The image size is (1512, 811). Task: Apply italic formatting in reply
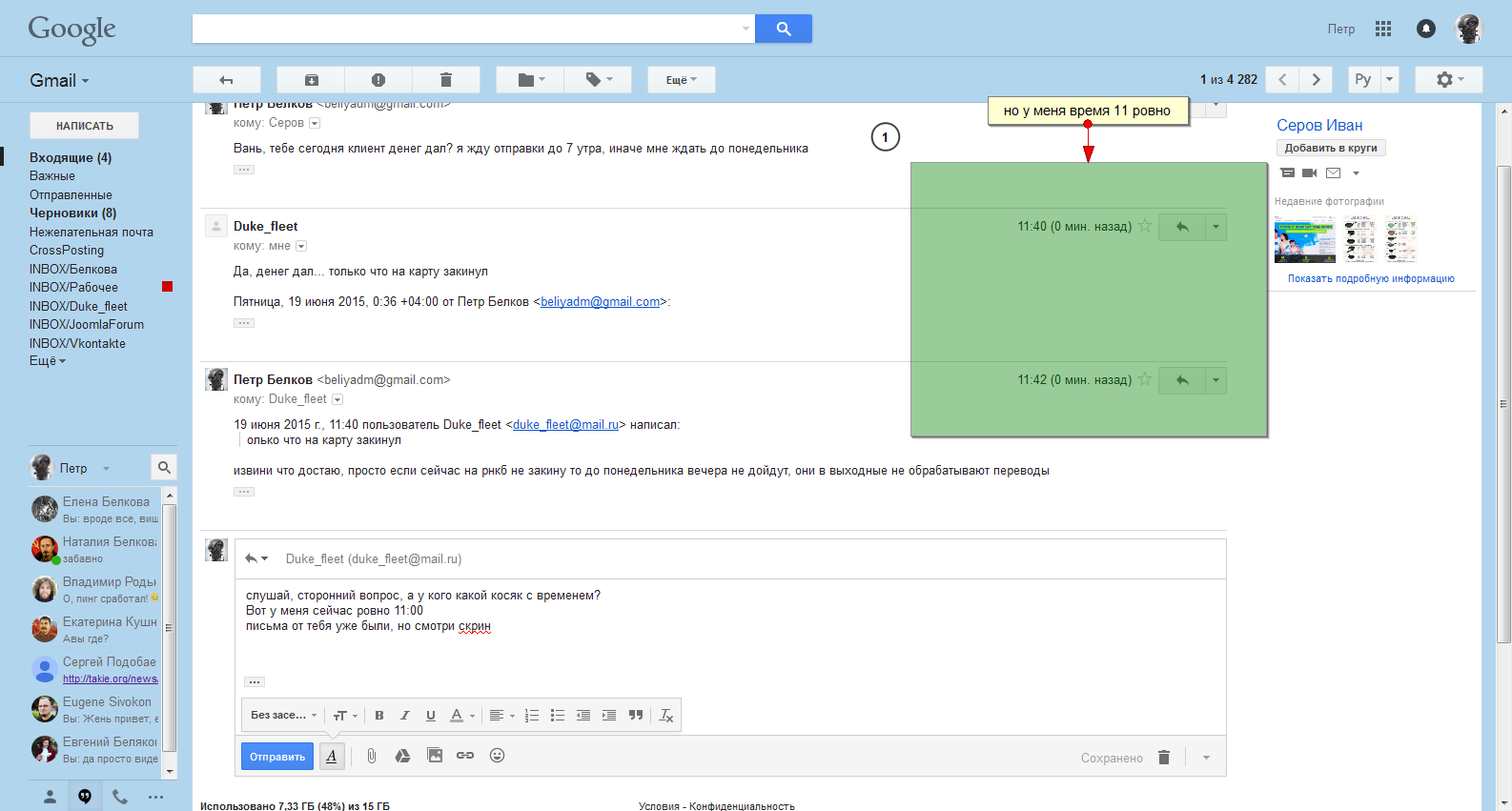tap(405, 716)
